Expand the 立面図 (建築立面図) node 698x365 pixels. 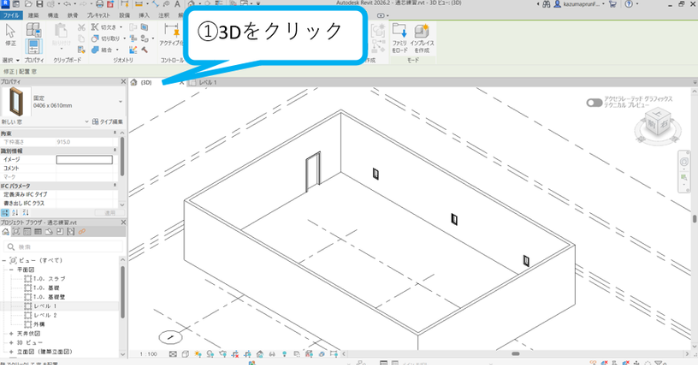coord(12,352)
